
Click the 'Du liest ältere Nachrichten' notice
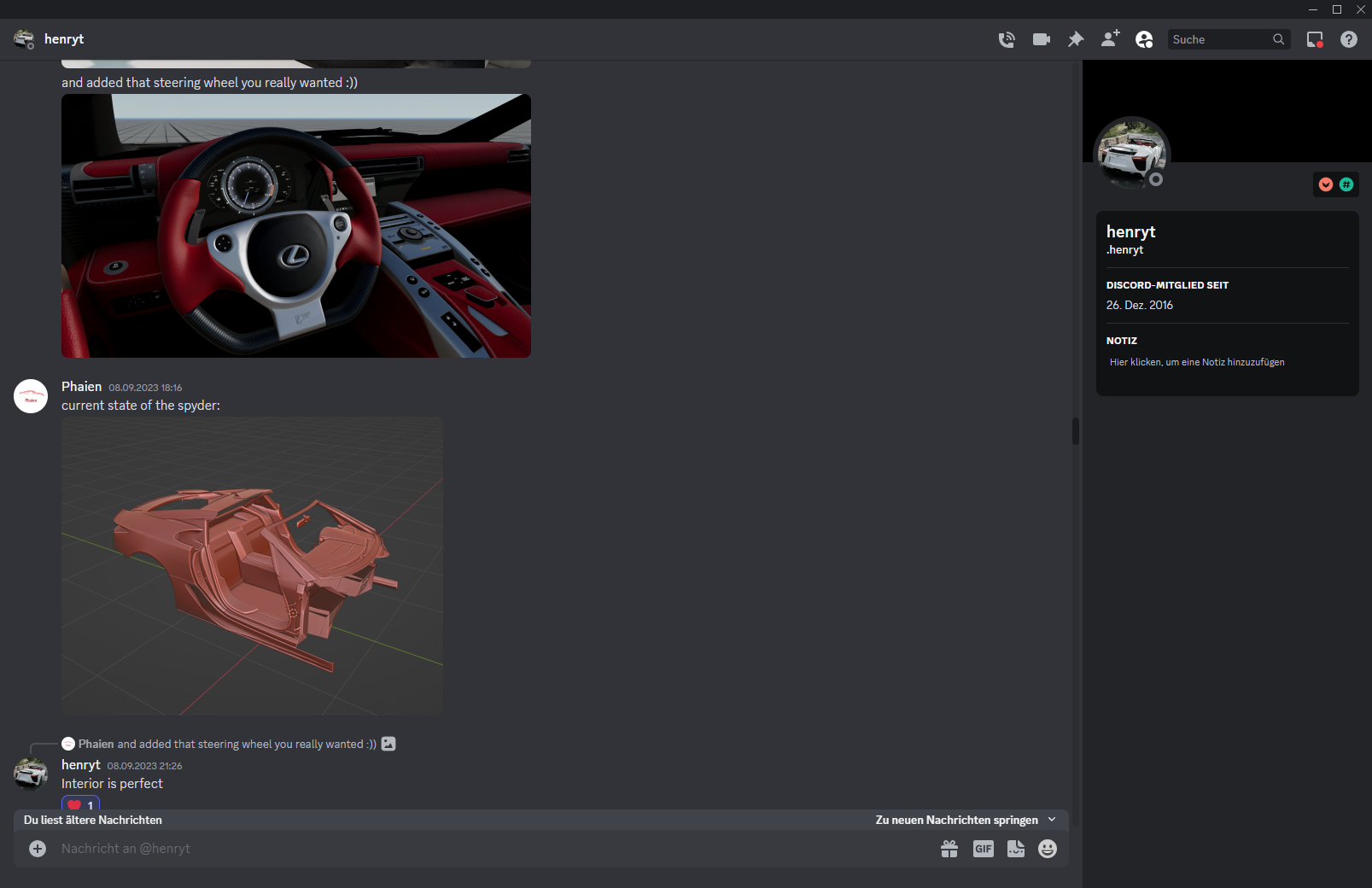click(93, 820)
